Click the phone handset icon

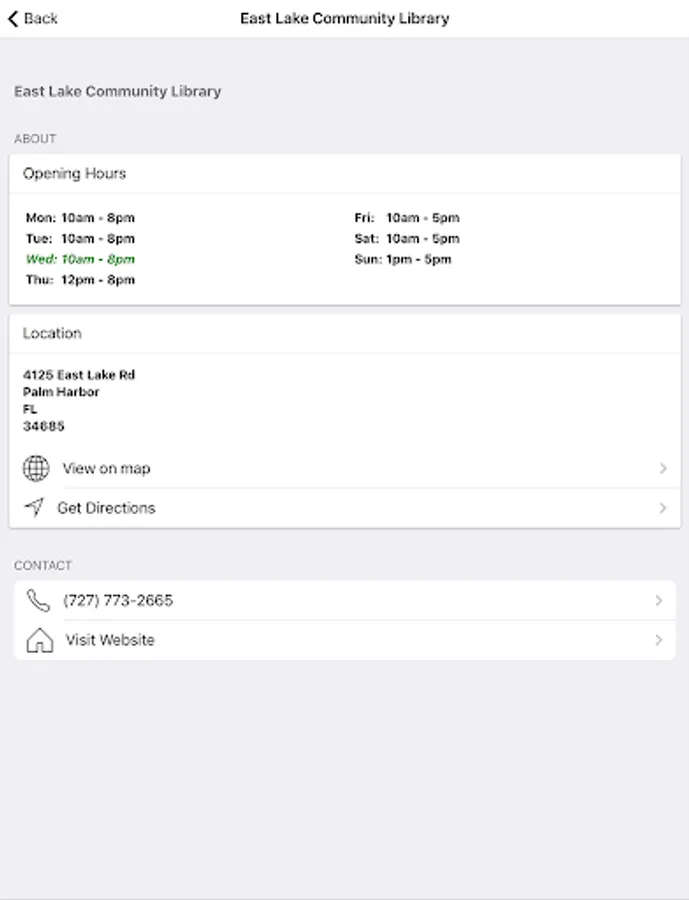(38, 600)
